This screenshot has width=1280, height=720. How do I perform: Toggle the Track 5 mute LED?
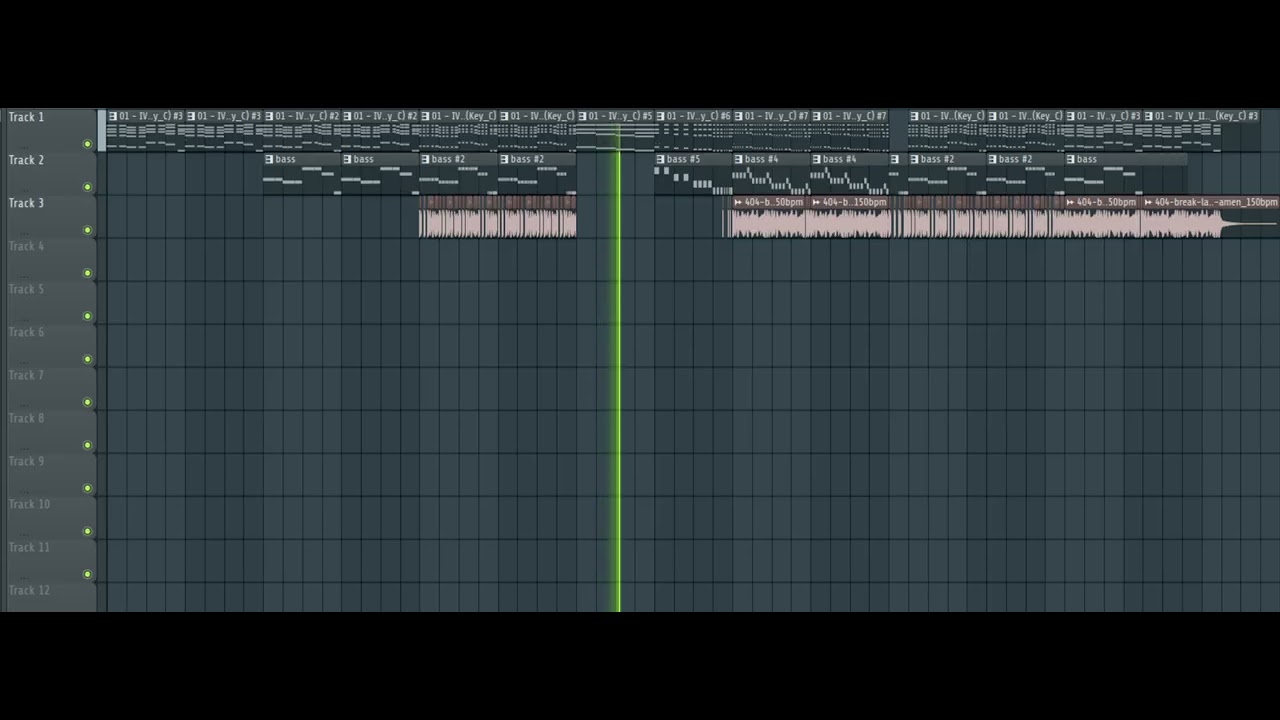click(x=87, y=316)
